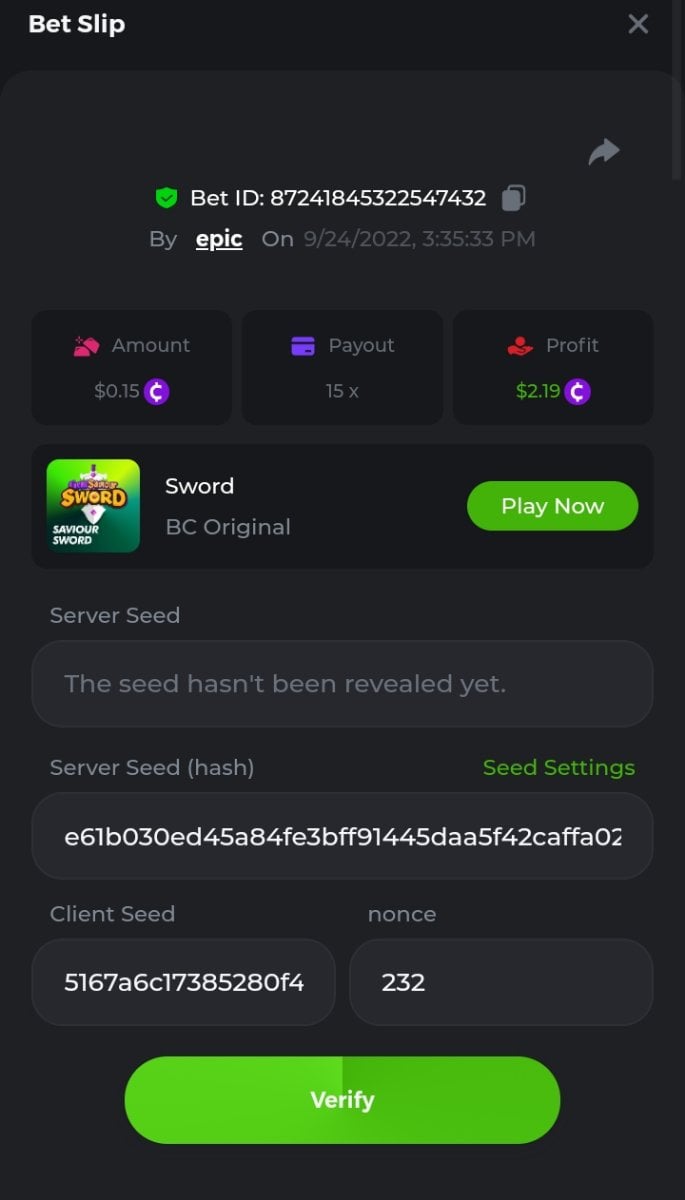
Task: Click the Server Seed field
Action: pyautogui.click(x=342, y=684)
